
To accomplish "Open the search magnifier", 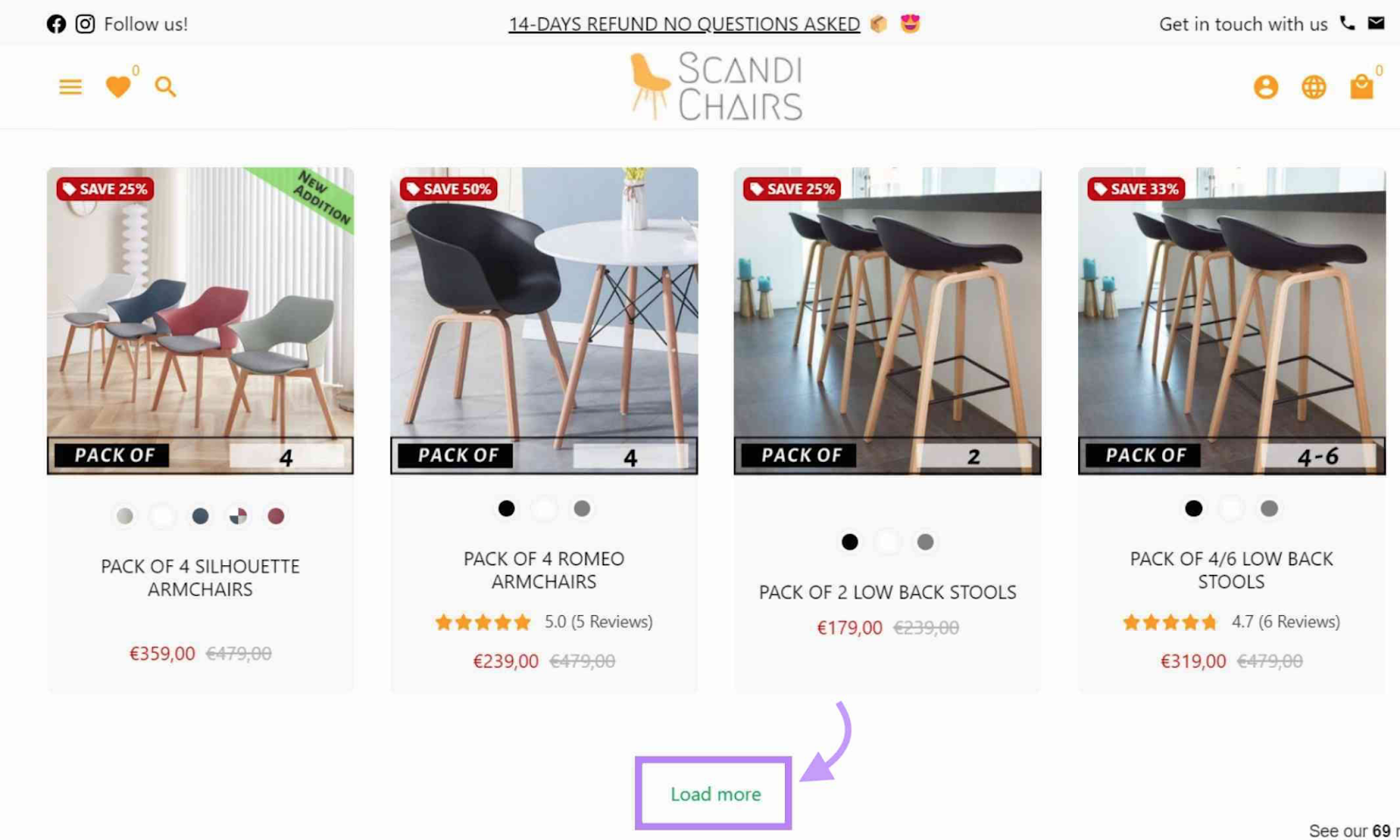I will (165, 87).
